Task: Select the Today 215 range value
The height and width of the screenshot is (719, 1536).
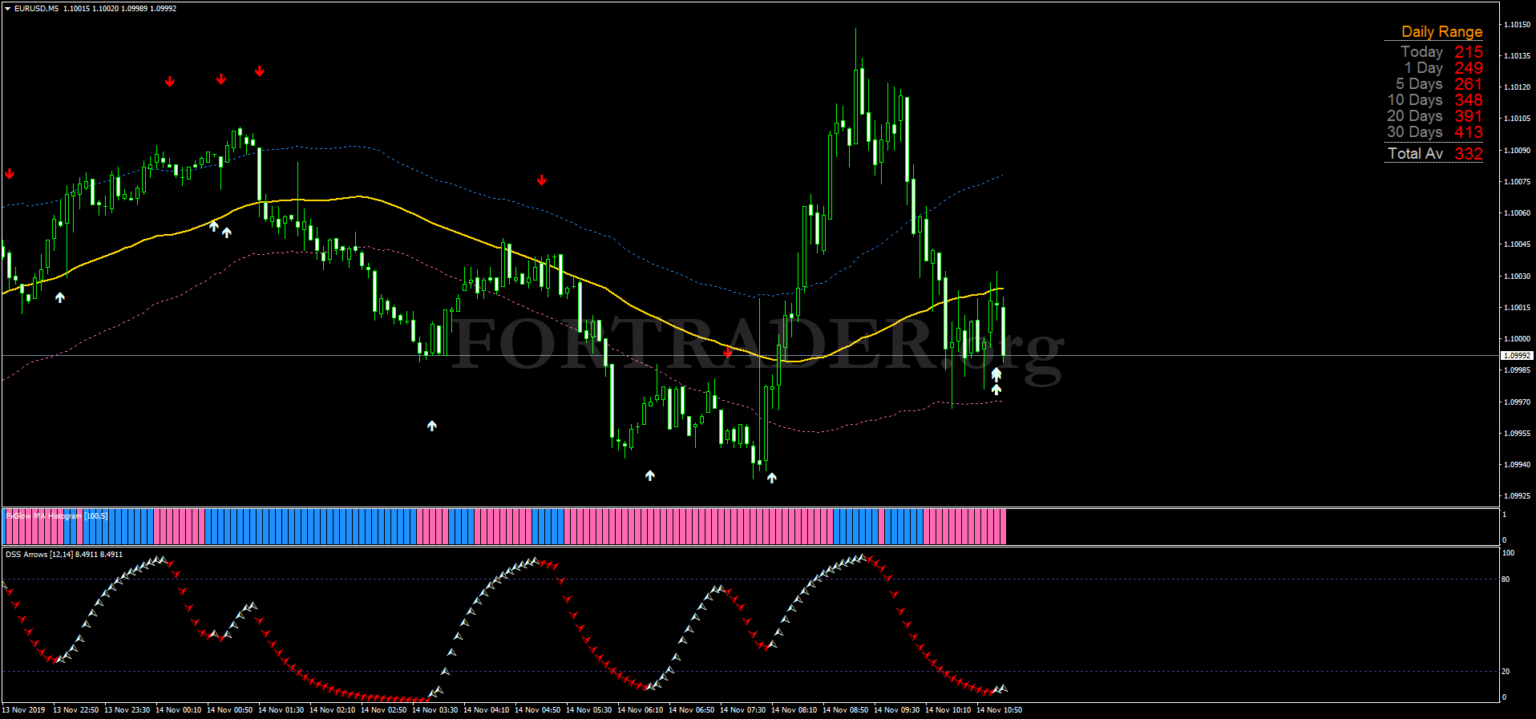Action: pos(1441,52)
